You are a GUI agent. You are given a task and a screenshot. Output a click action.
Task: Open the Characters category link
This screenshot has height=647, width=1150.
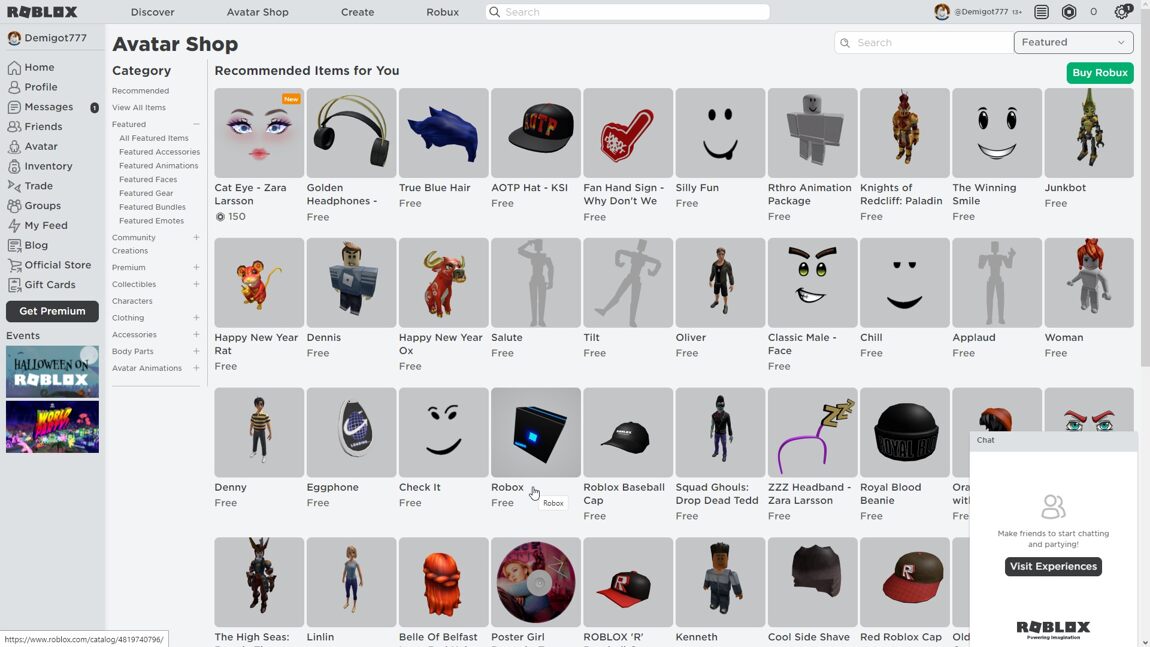click(132, 301)
